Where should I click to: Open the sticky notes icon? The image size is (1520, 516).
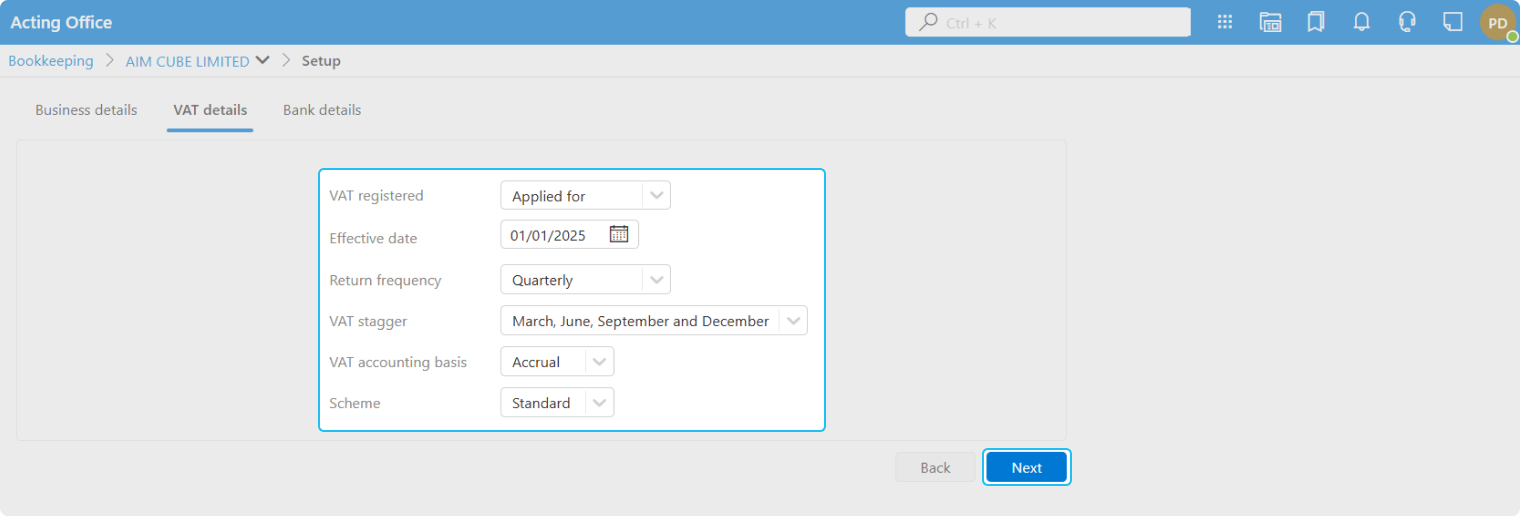[x=1453, y=22]
